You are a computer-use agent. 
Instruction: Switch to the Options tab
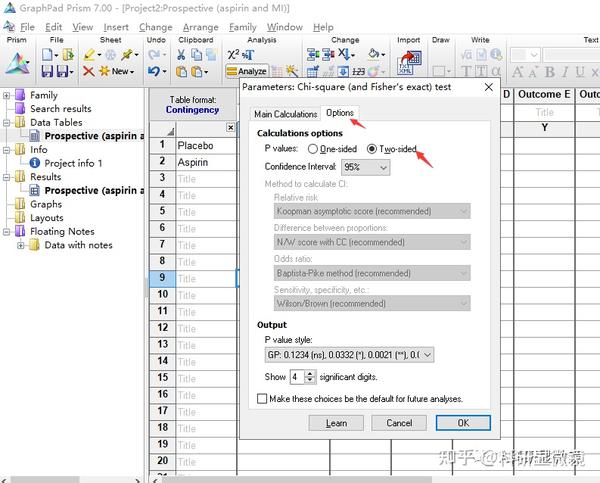click(x=340, y=113)
